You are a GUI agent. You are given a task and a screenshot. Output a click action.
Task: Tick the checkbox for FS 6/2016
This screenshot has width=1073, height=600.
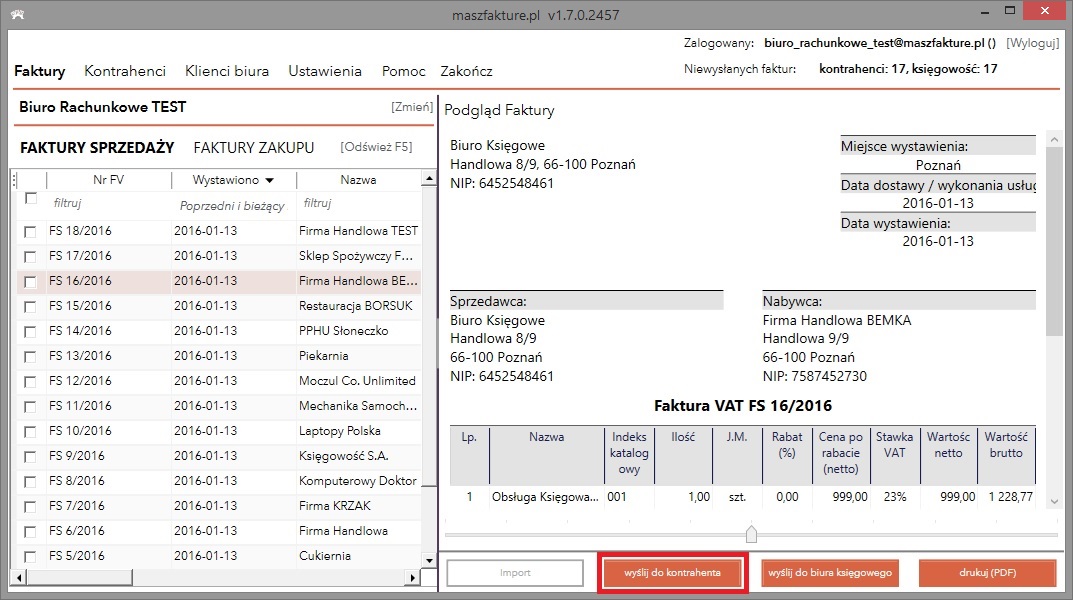[x=30, y=532]
